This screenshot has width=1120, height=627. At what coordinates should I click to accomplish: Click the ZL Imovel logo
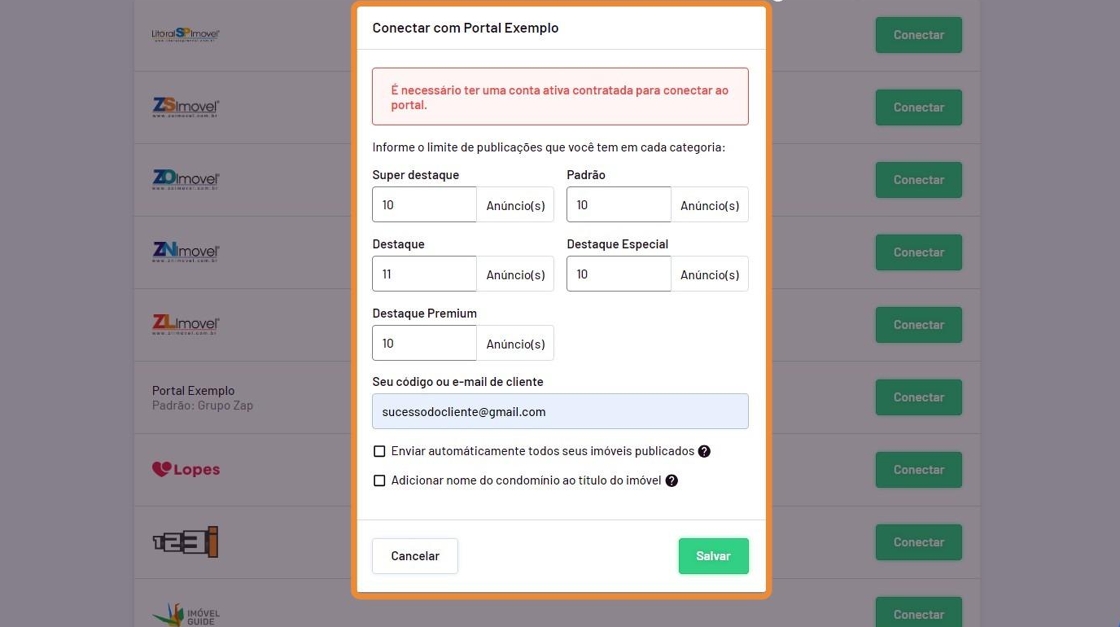coord(186,324)
